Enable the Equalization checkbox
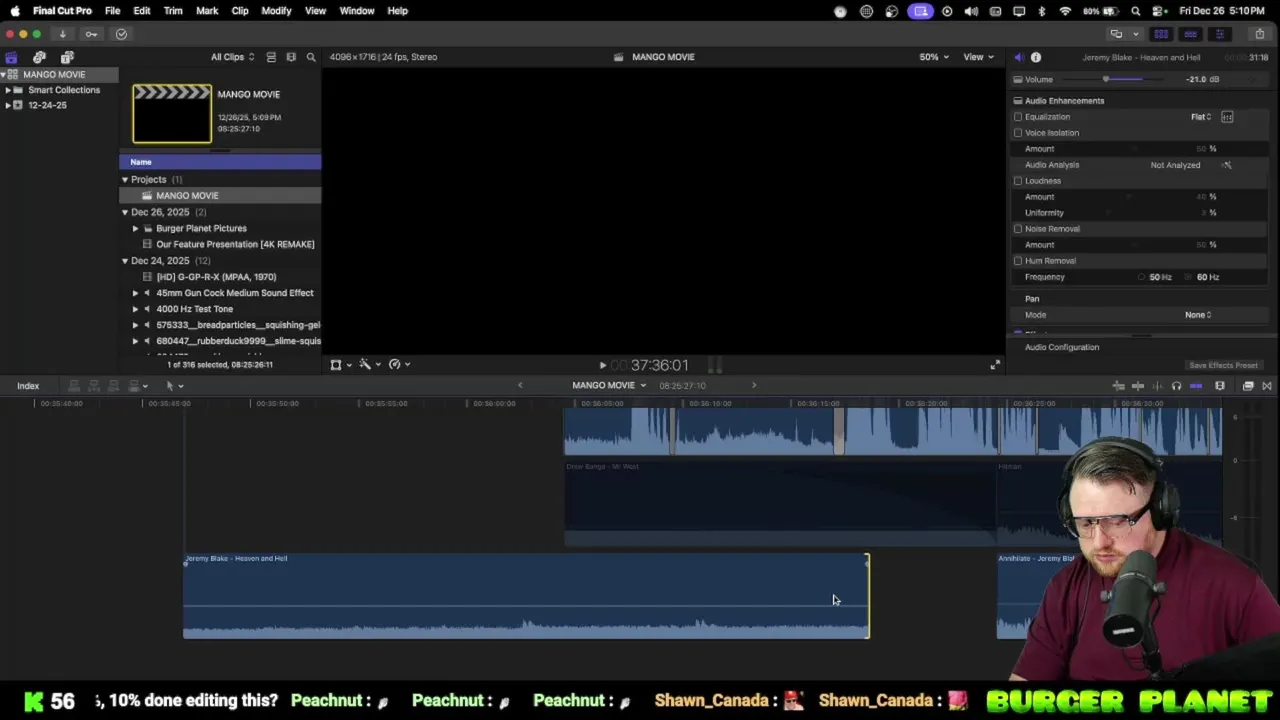This screenshot has width=1280, height=720. pos(1018,117)
